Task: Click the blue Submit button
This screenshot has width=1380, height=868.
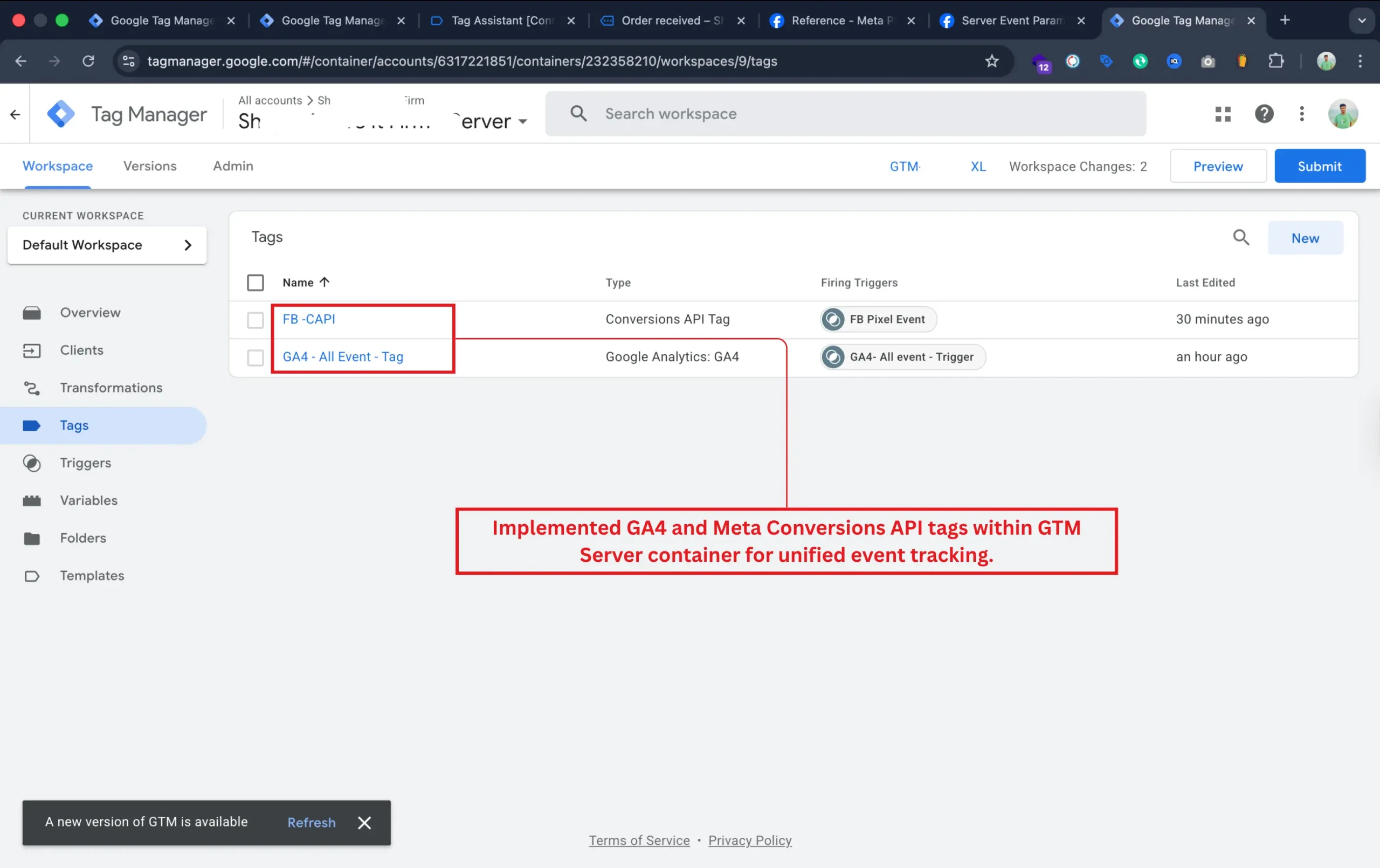Action: pos(1319,166)
